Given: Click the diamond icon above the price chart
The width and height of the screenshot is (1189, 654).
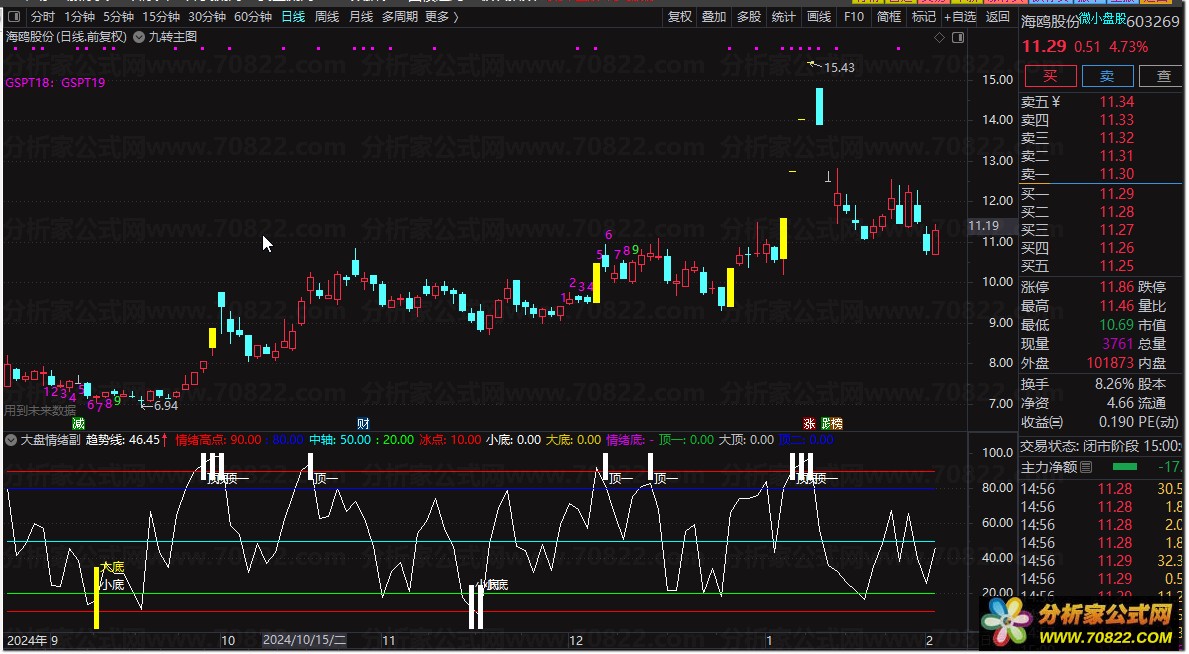Looking at the screenshot, I should click(939, 37).
